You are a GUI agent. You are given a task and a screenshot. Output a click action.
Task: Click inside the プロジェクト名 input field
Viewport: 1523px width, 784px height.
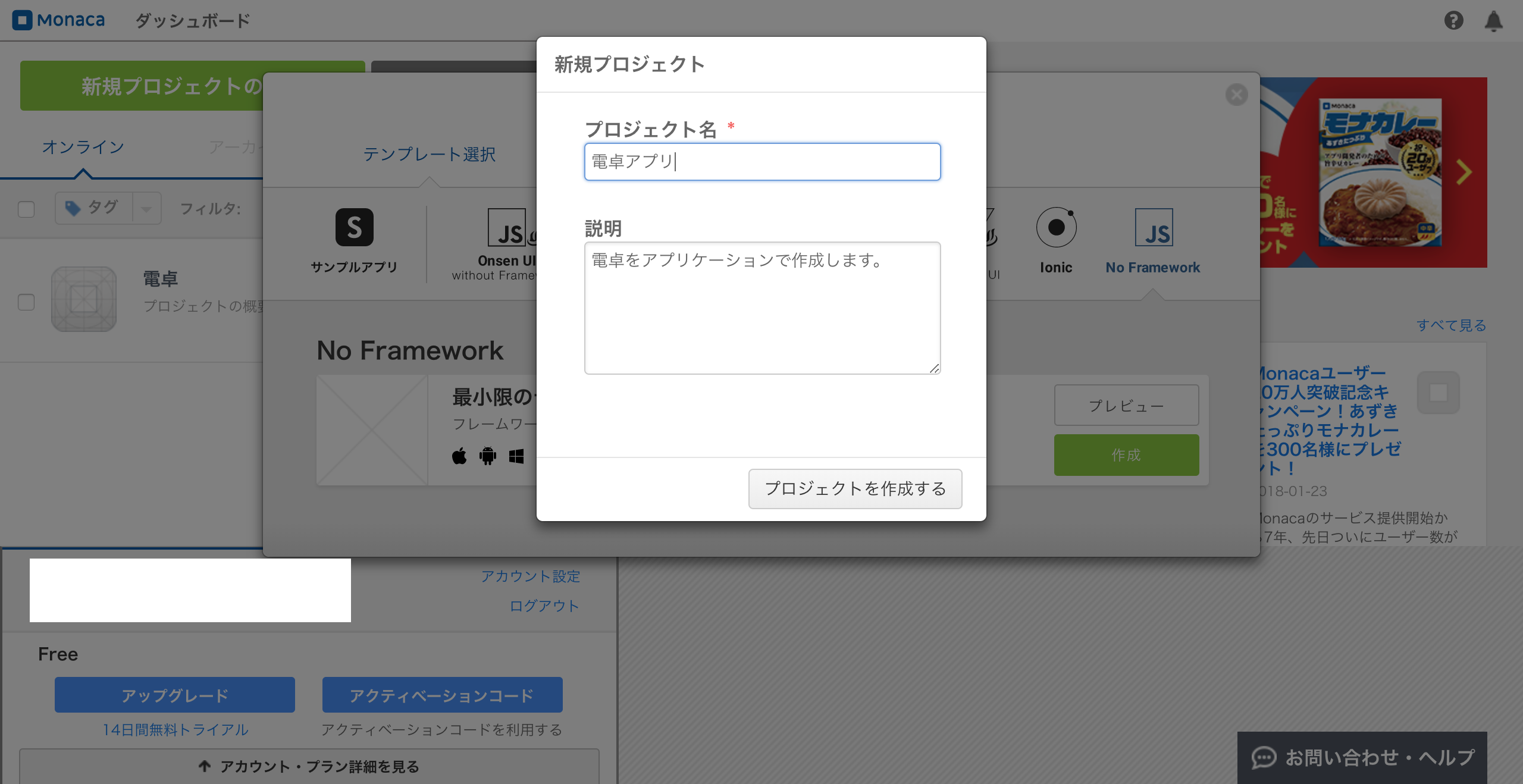(761, 161)
